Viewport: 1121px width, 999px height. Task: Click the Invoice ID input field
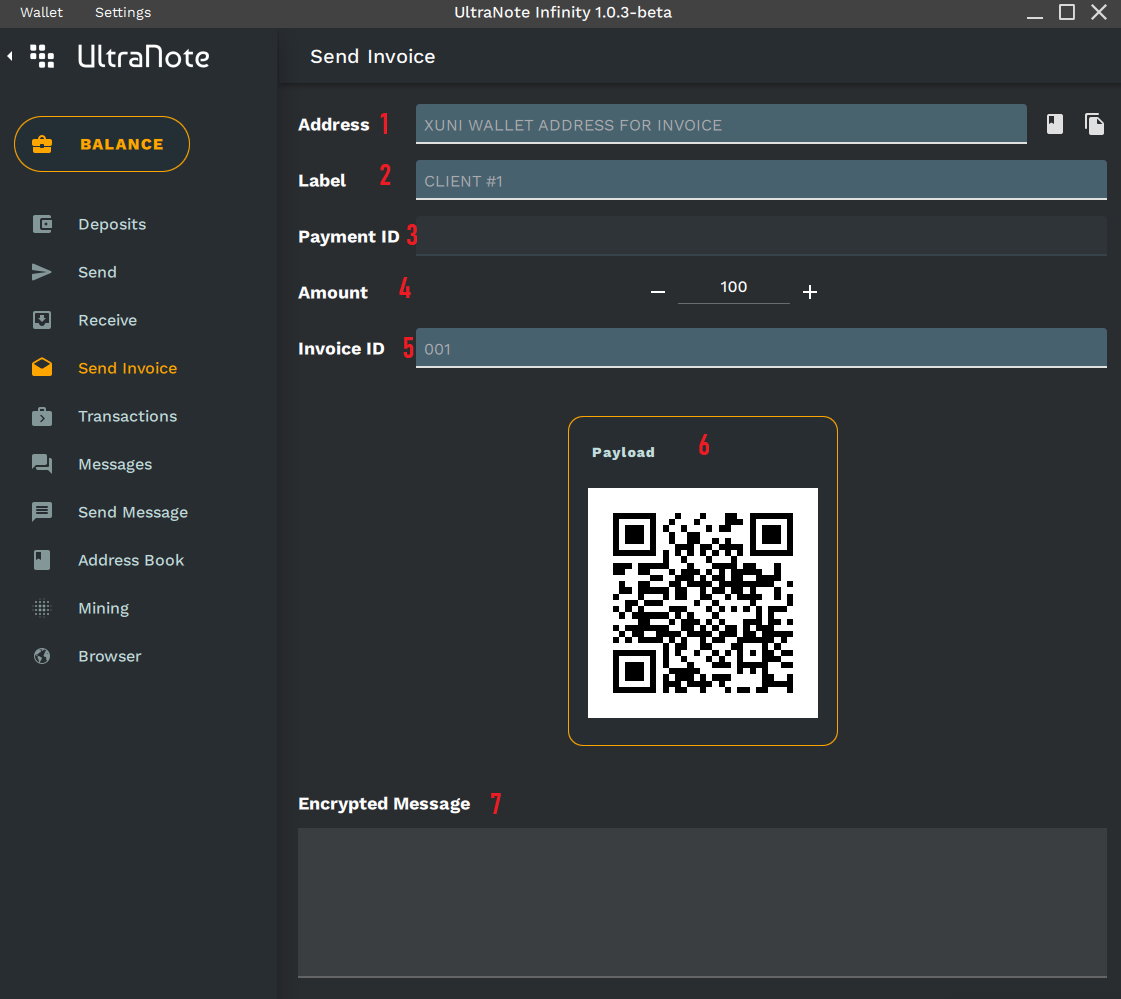(761, 348)
